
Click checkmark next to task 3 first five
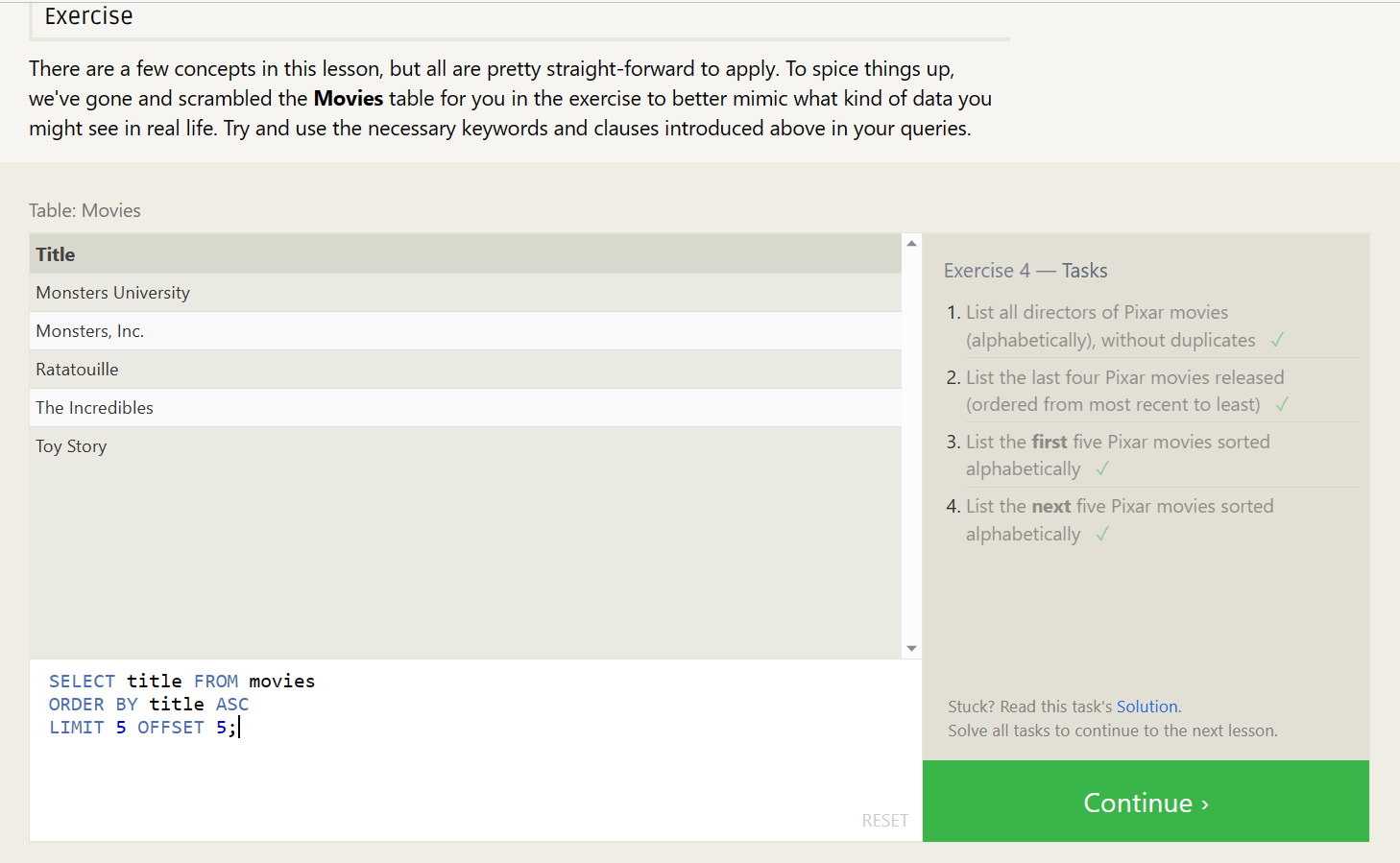(1102, 468)
